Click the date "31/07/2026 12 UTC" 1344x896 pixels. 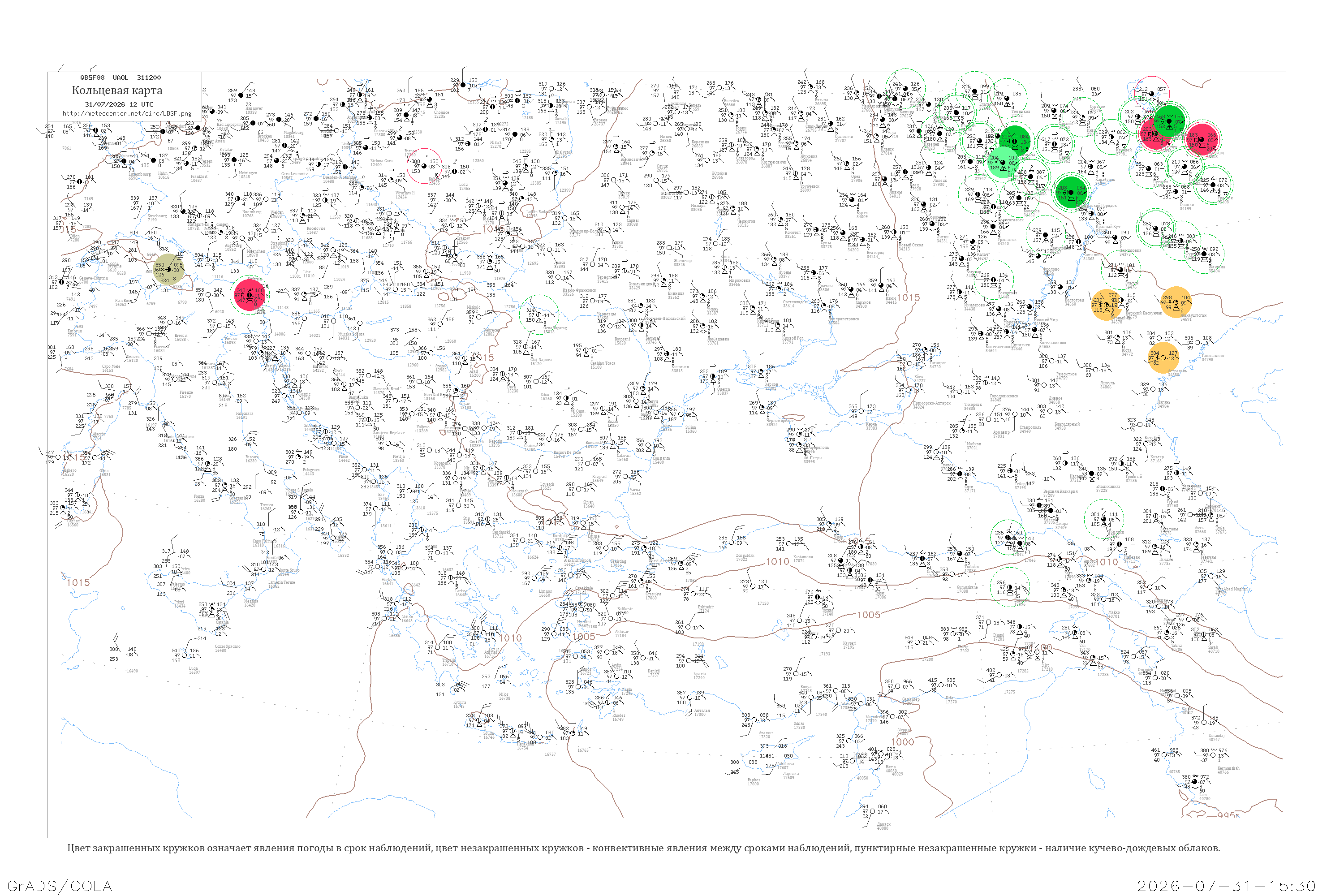coord(119,104)
